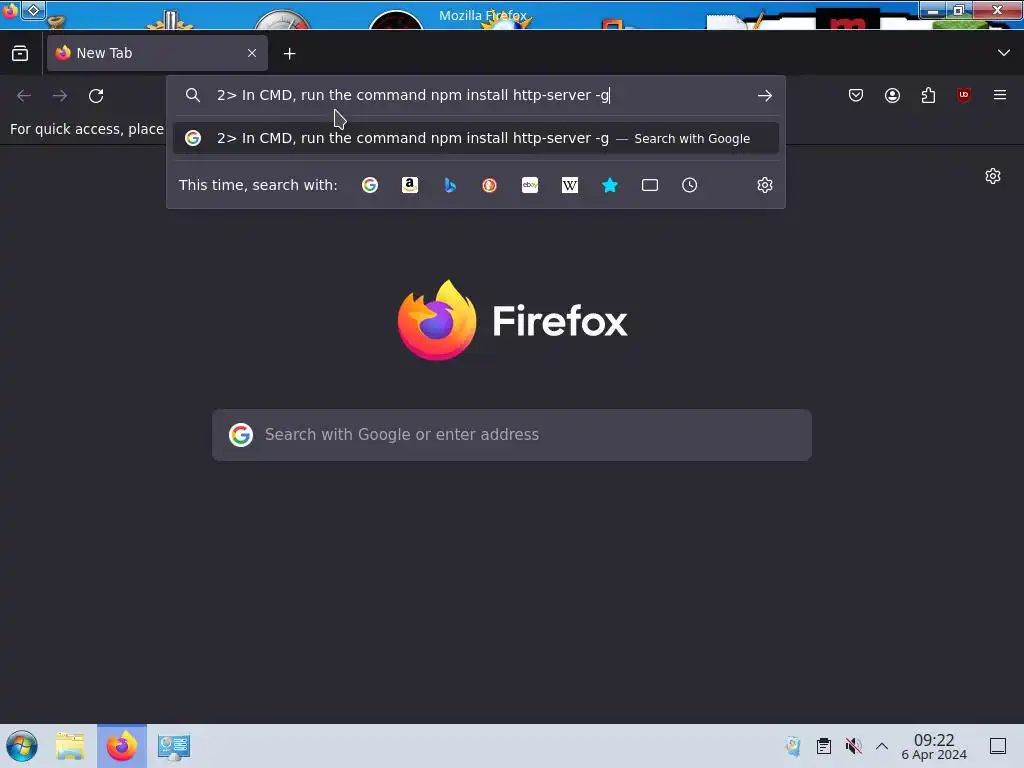1024x768 pixels.
Task: Open the Firefox account menu
Action: (892, 95)
